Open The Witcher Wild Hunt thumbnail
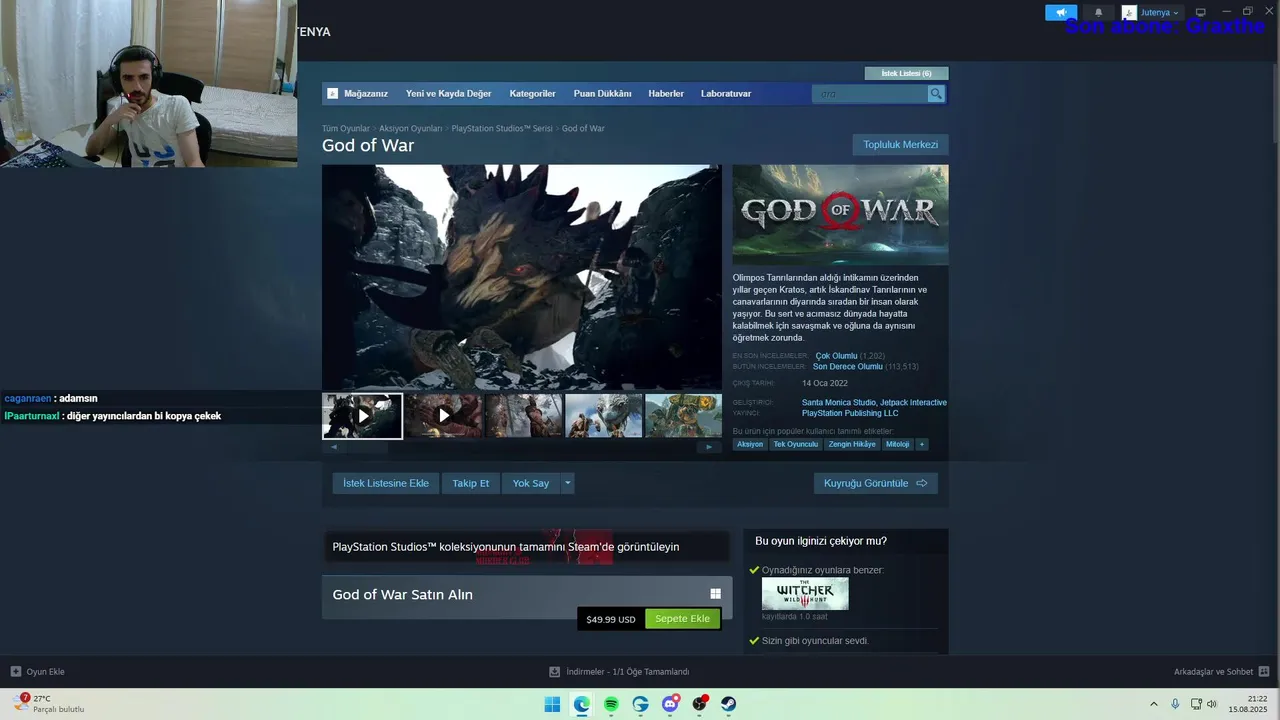This screenshot has width=1280, height=720. 805,594
